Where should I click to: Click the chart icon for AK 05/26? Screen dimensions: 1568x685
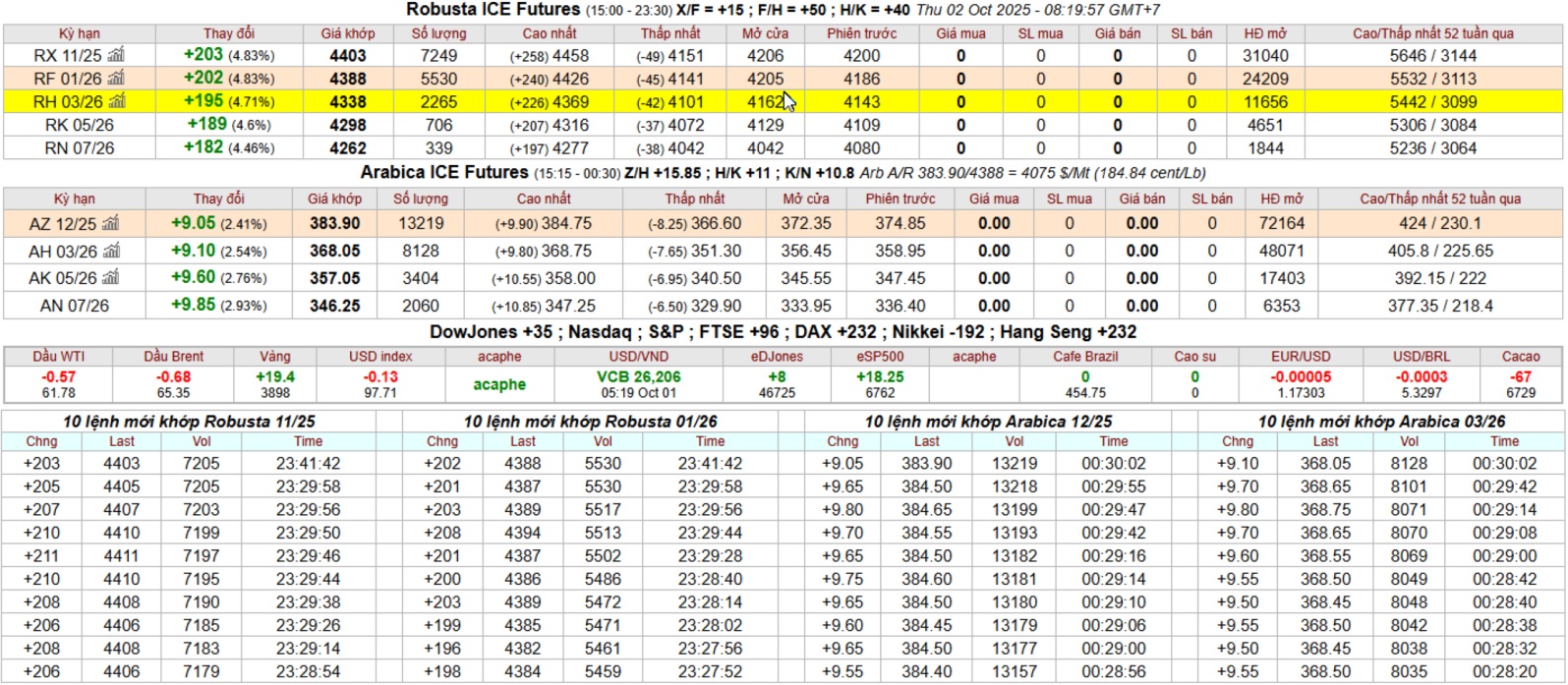pyautogui.click(x=111, y=278)
